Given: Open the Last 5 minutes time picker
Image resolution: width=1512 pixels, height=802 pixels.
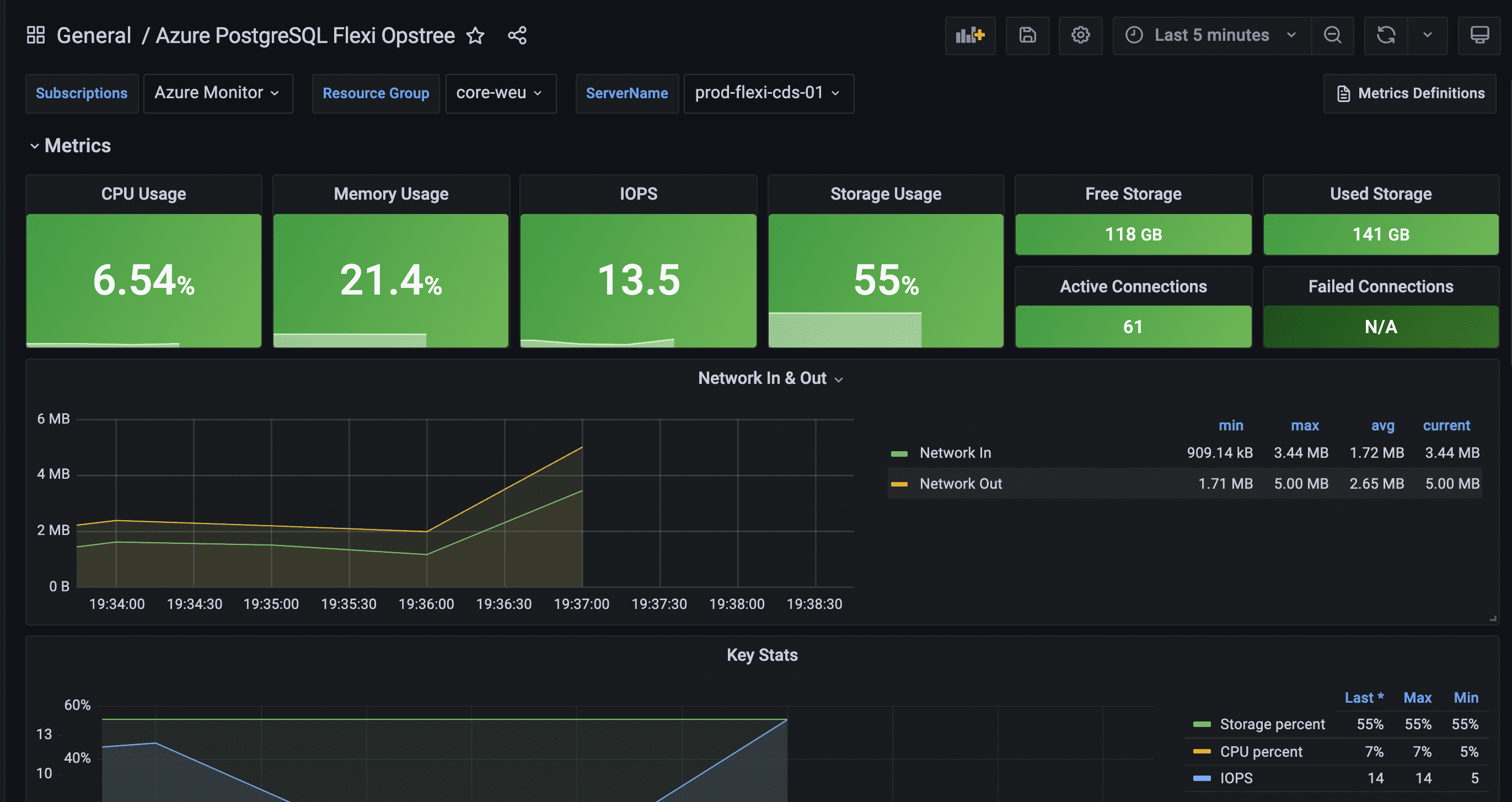Looking at the screenshot, I should click(1211, 35).
